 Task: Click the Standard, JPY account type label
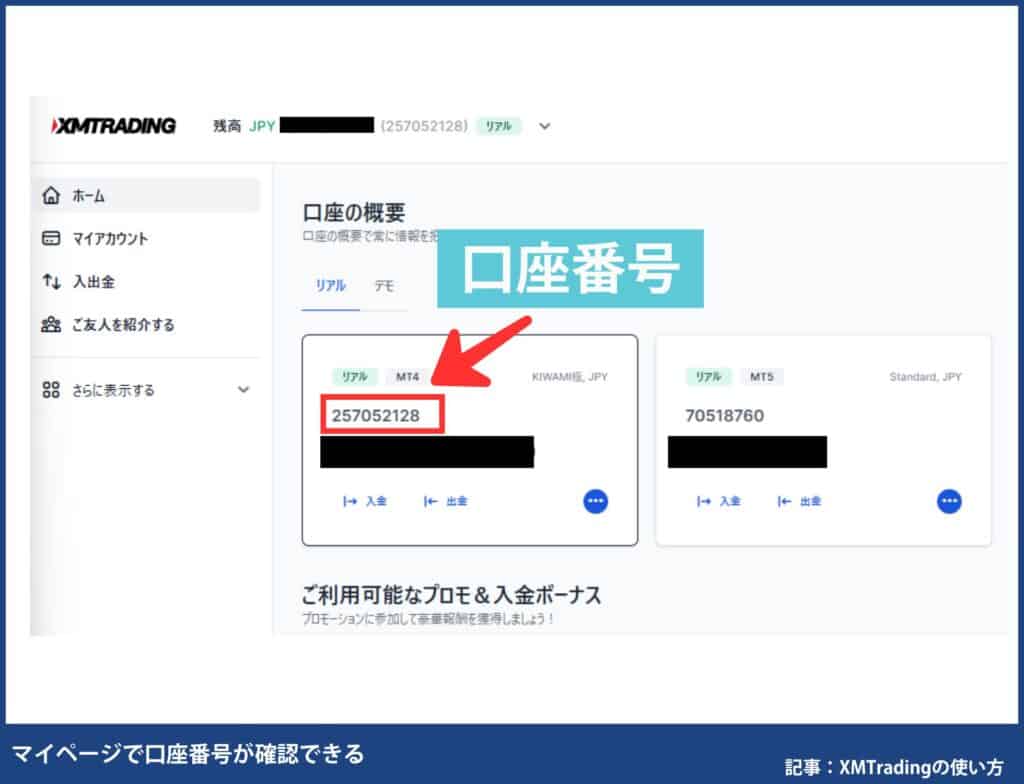(925, 377)
